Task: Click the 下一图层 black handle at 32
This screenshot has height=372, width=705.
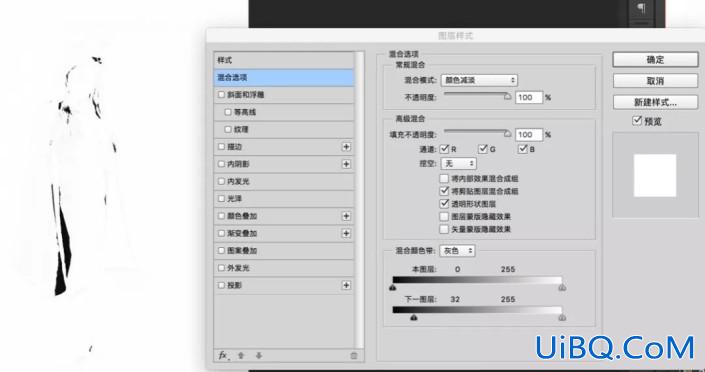Action: pyautogui.click(x=414, y=318)
